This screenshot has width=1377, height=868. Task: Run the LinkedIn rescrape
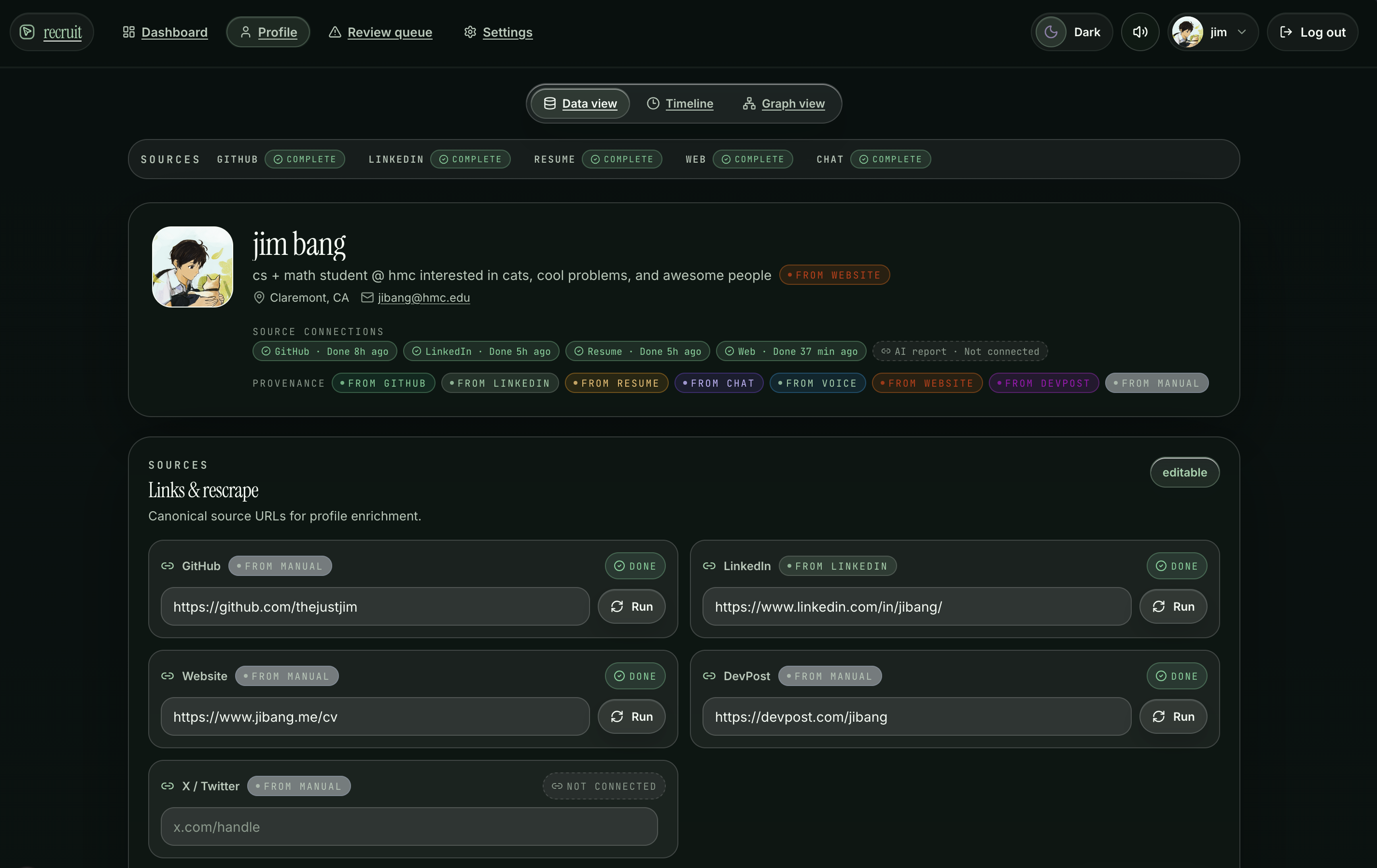click(x=1173, y=607)
